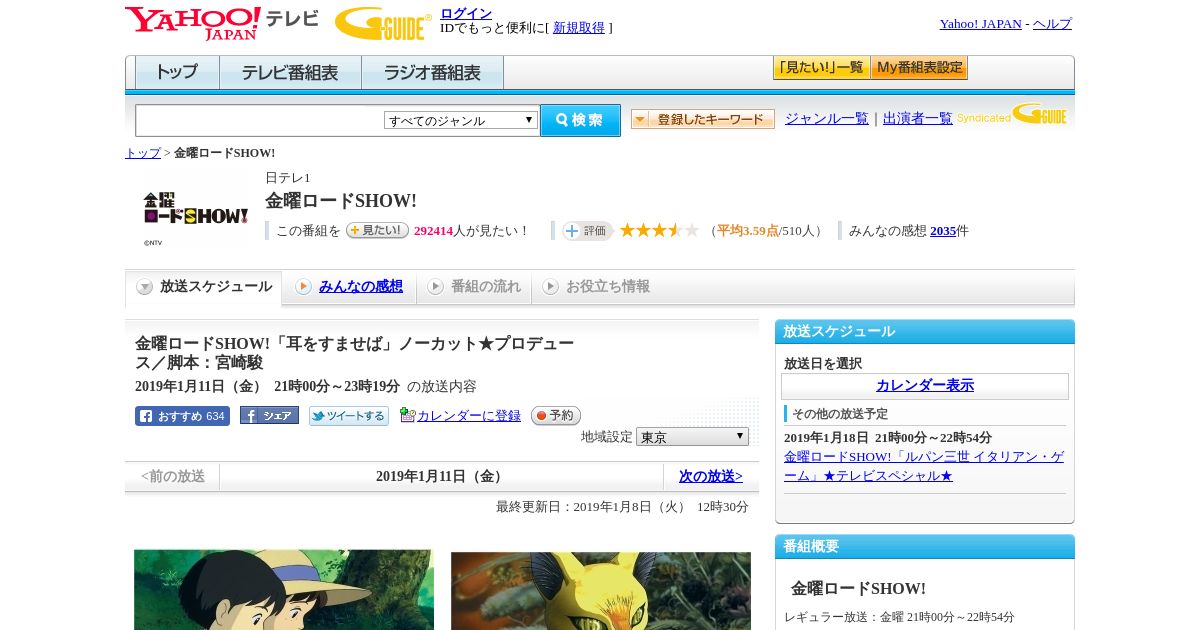Switch to the テレビ番組表 tab

click(290, 73)
